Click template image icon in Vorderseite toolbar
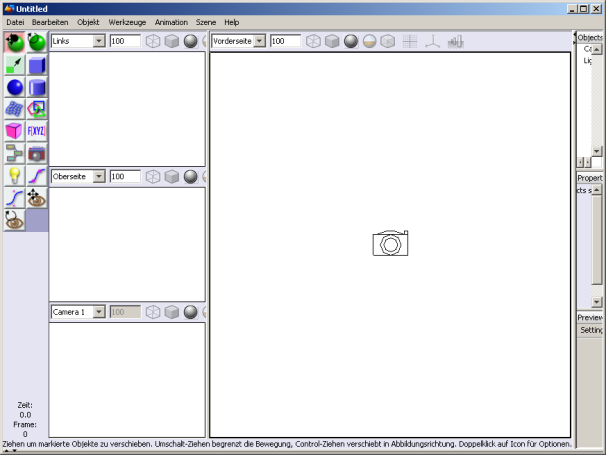 (456, 41)
